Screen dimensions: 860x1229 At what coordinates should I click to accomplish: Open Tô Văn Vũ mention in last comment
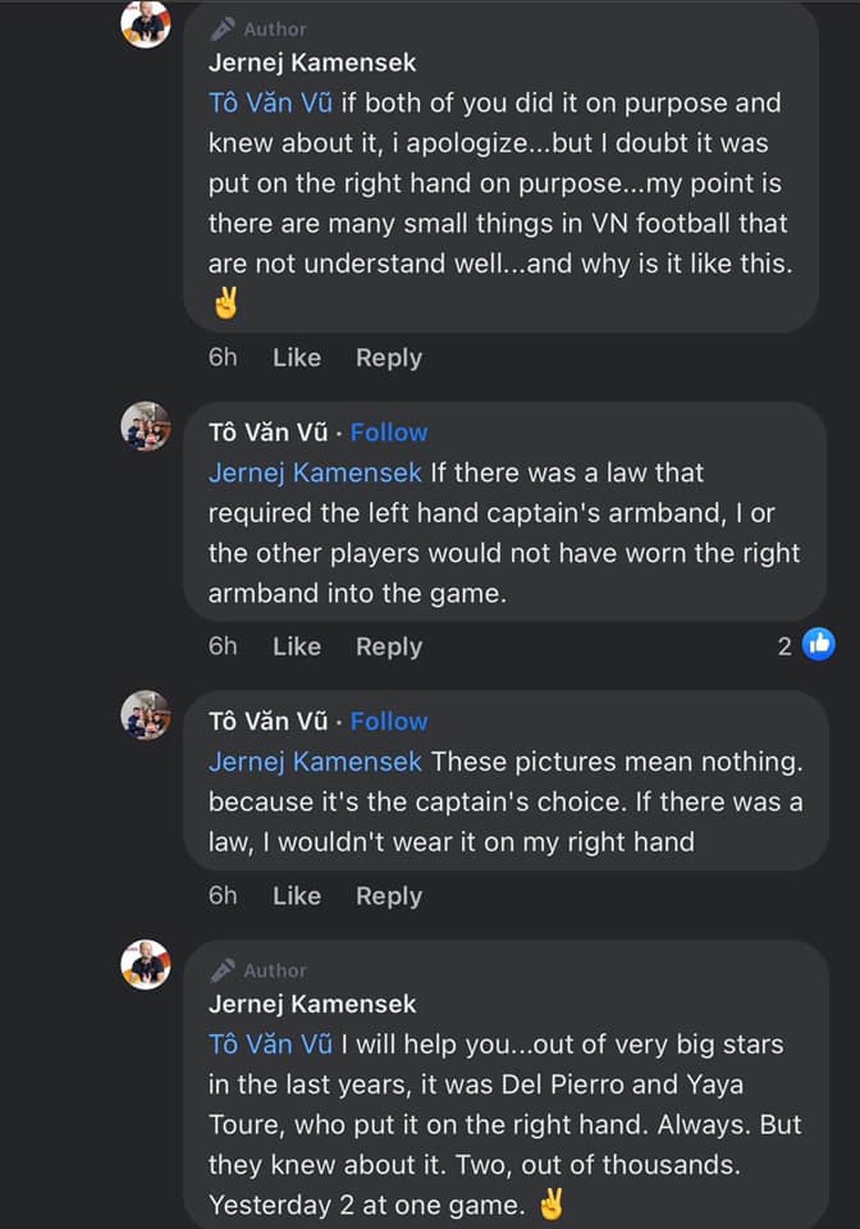click(270, 1044)
